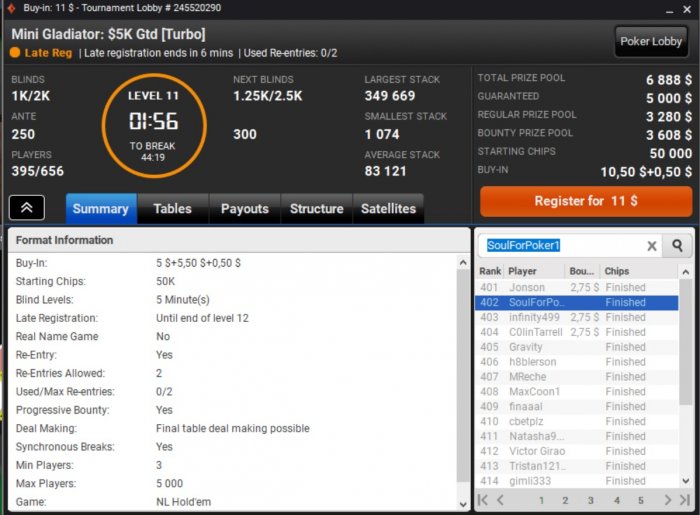Click the Poker Lobby button
Viewport: 700px width, 515px height.
651,42
